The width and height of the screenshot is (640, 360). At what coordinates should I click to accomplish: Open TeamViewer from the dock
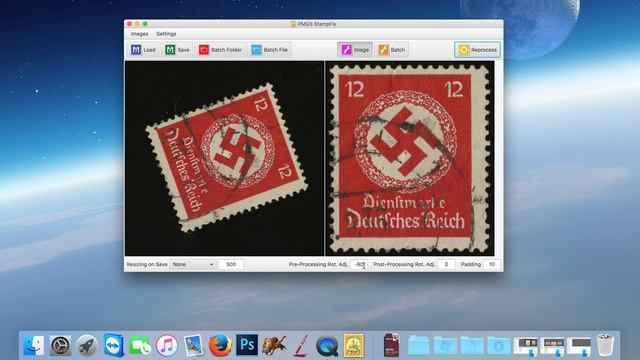(113, 345)
